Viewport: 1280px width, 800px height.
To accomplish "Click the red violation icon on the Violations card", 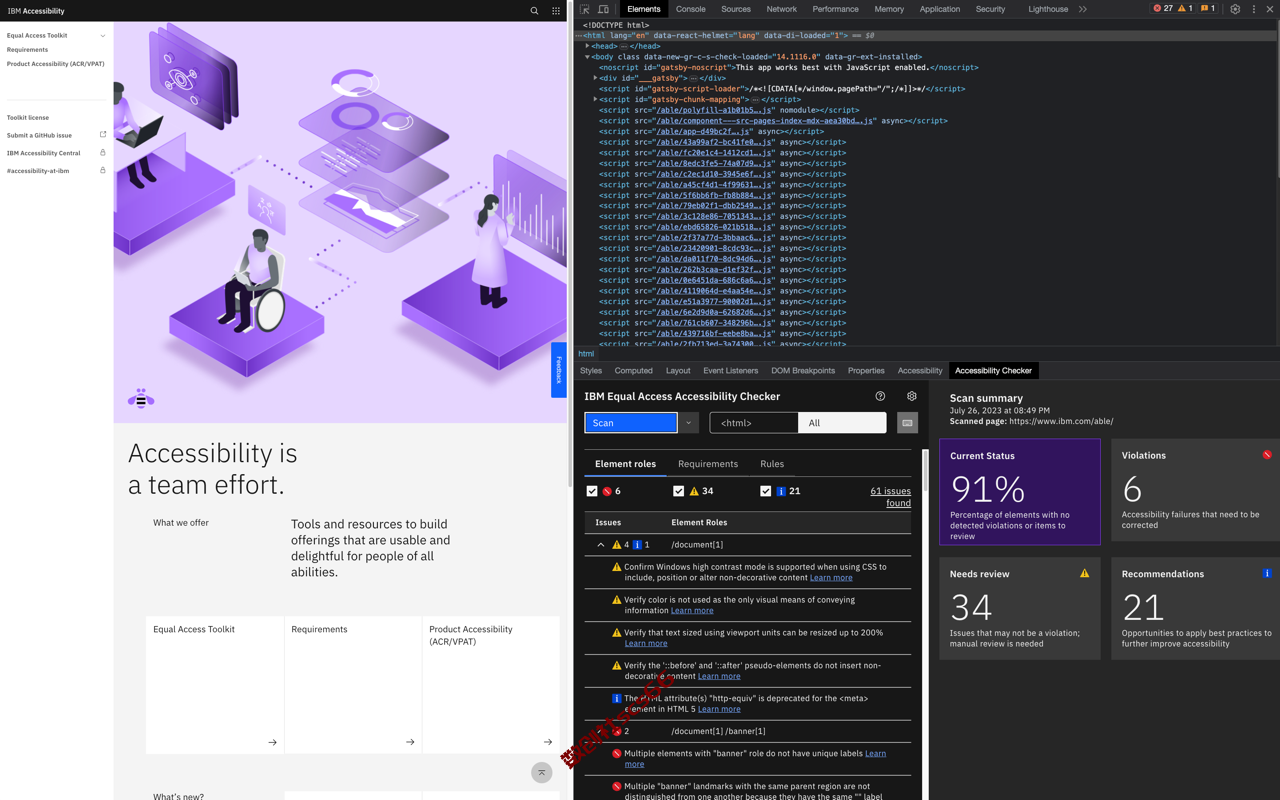I will click(1267, 455).
